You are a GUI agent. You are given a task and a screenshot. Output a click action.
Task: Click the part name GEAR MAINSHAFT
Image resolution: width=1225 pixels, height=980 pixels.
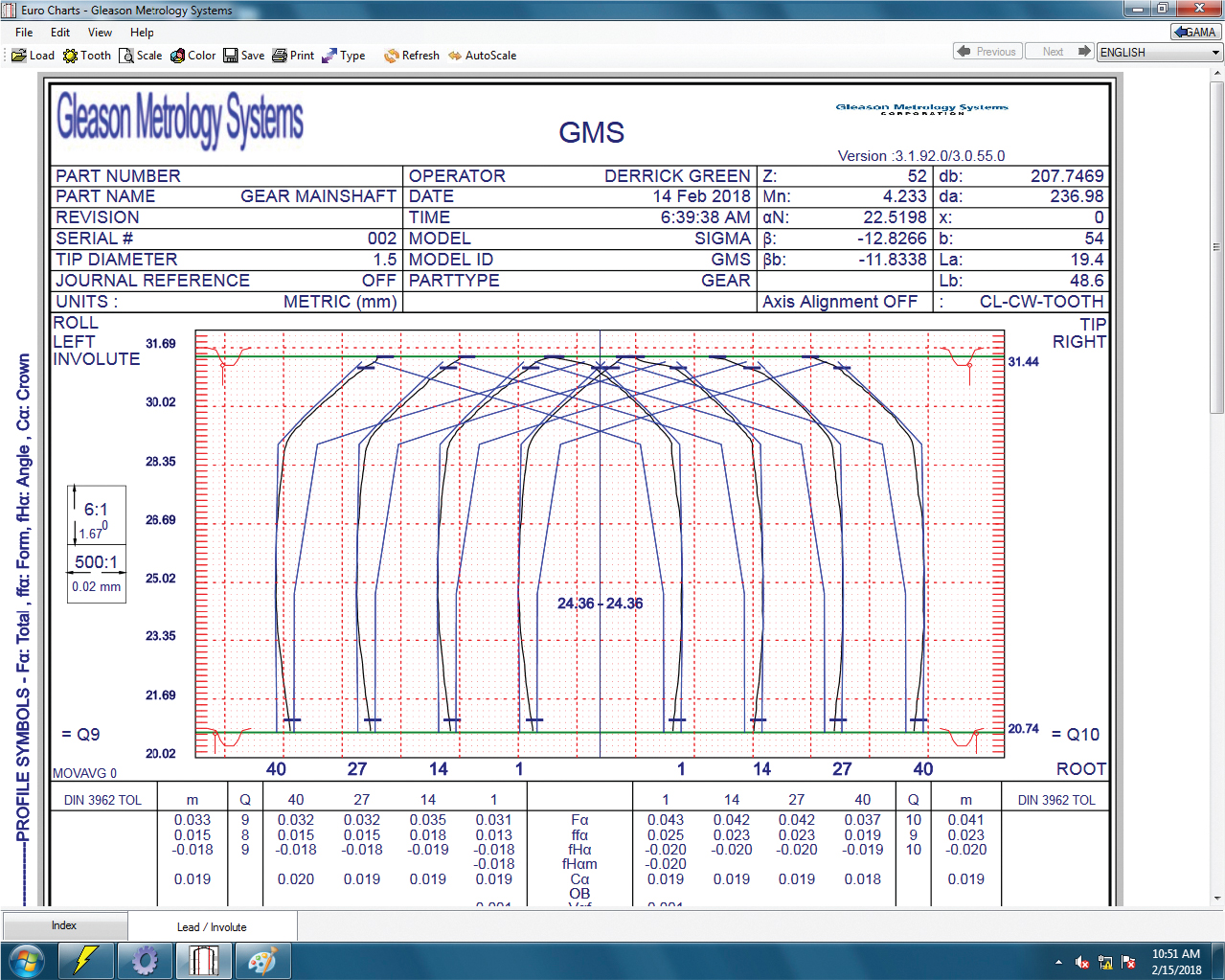(x=318, y=196)
